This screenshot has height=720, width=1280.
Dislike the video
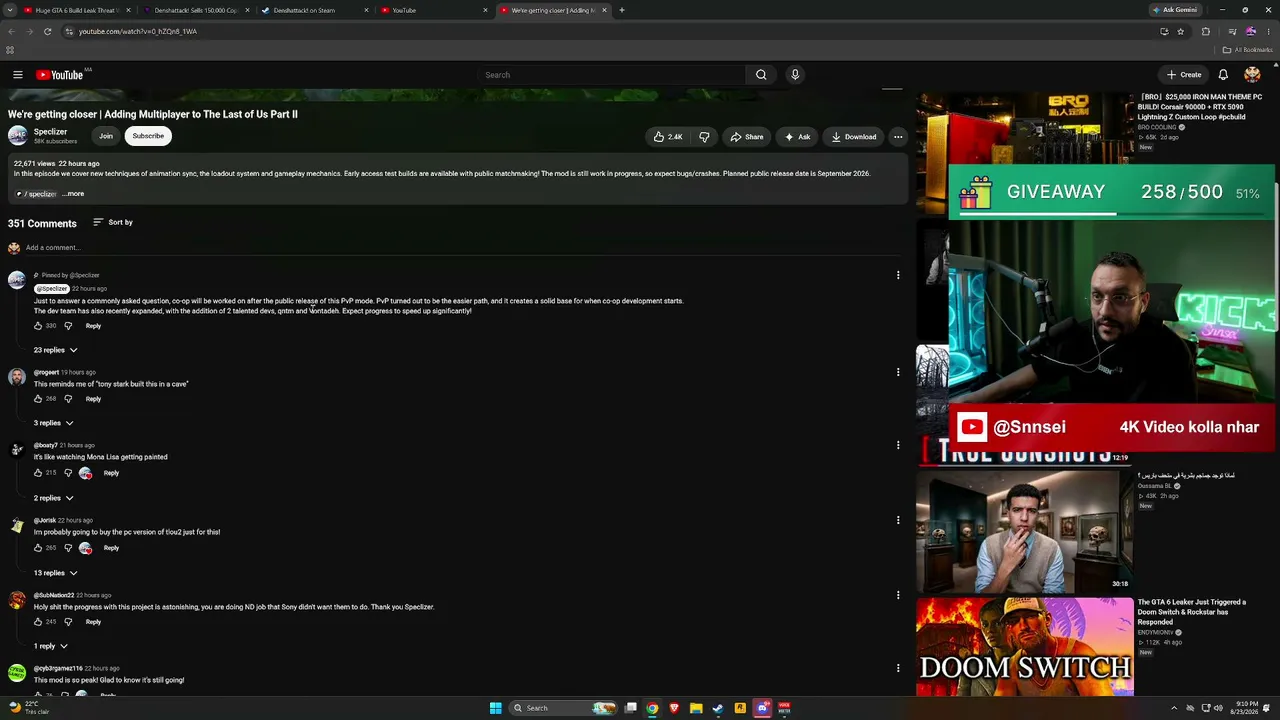pyautogui.click(x=704, y=137)
